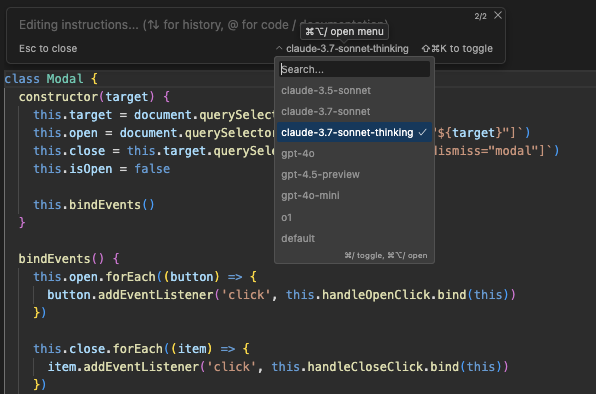Click 'this.open.forEach((button) => {' line

(x=145, y=277)
